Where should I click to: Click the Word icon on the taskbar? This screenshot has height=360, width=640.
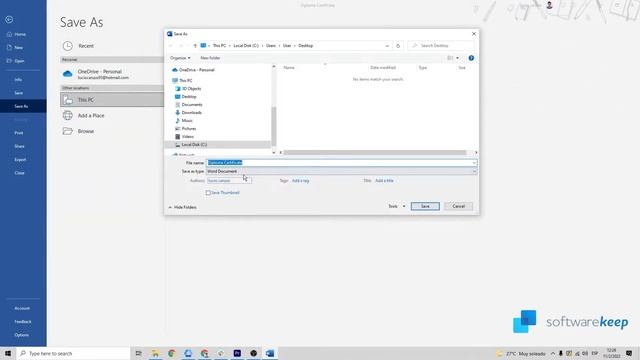pyautogui.click(x=270, y=353)
